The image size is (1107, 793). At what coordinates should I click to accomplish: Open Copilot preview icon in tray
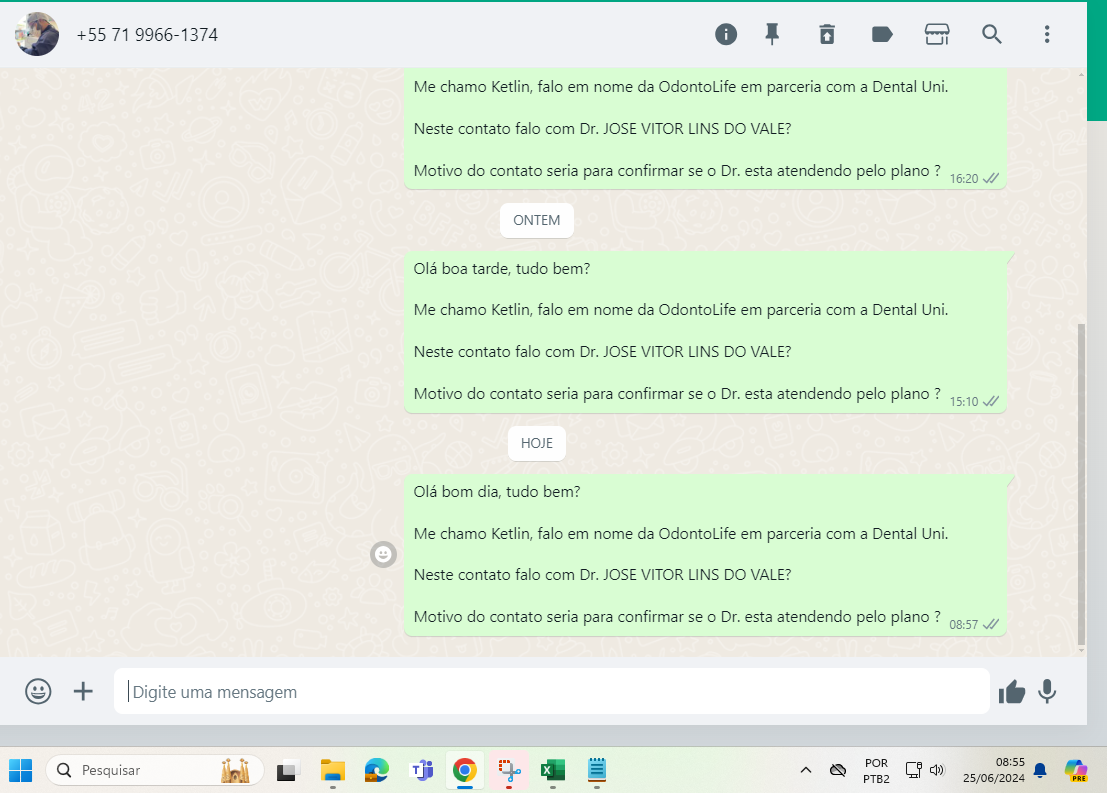coord(1076,770)
